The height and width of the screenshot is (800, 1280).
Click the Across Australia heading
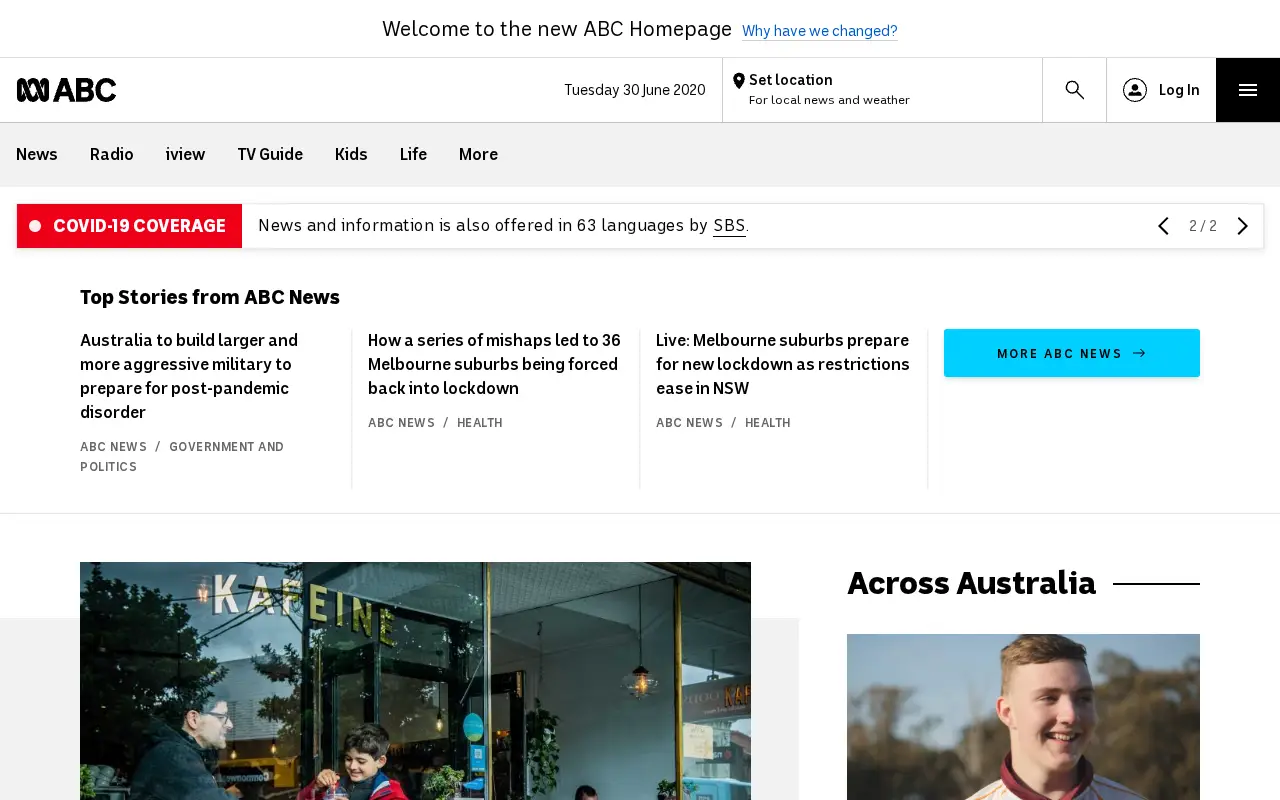(971, 583)
